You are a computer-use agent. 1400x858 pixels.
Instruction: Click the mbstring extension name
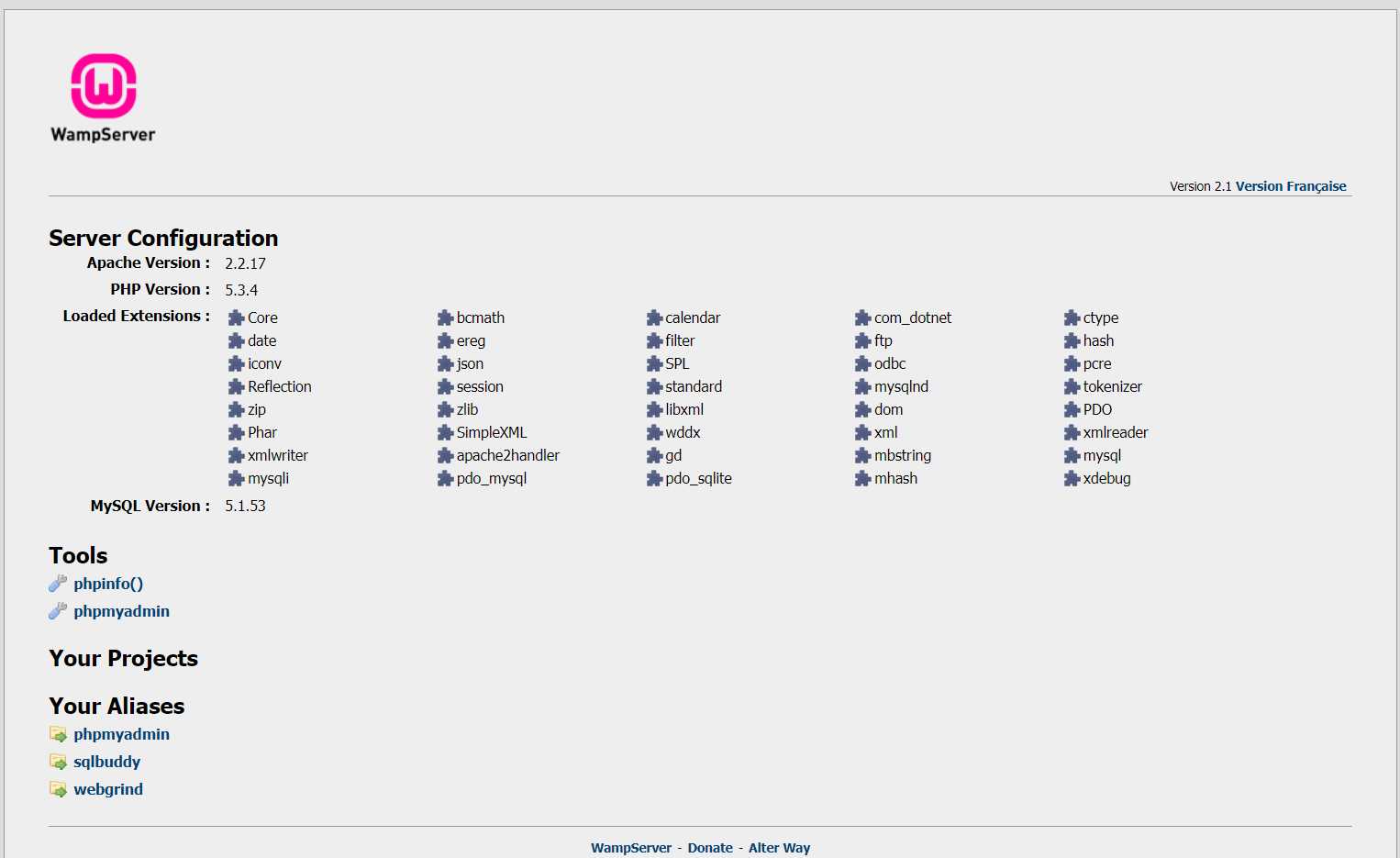point(903,455)
